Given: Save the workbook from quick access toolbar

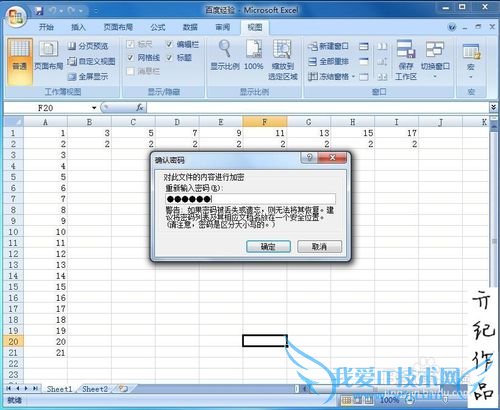Looking at the screenshot, I should (39, 11).
